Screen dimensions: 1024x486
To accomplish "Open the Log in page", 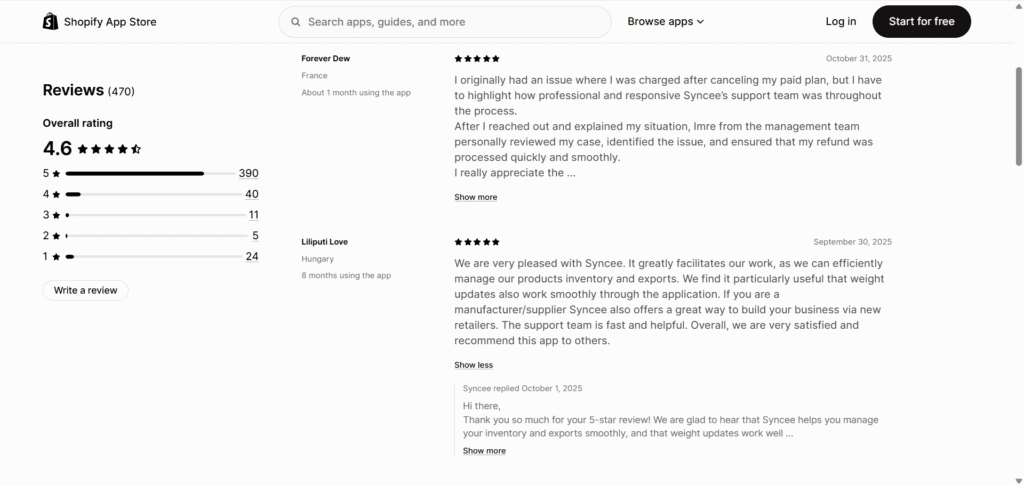I will 840,21.
